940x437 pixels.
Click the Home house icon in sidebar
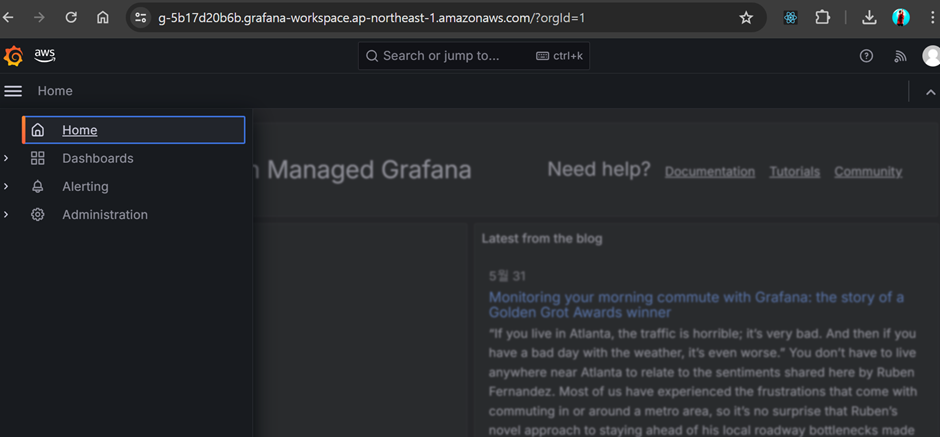(38, 130)
